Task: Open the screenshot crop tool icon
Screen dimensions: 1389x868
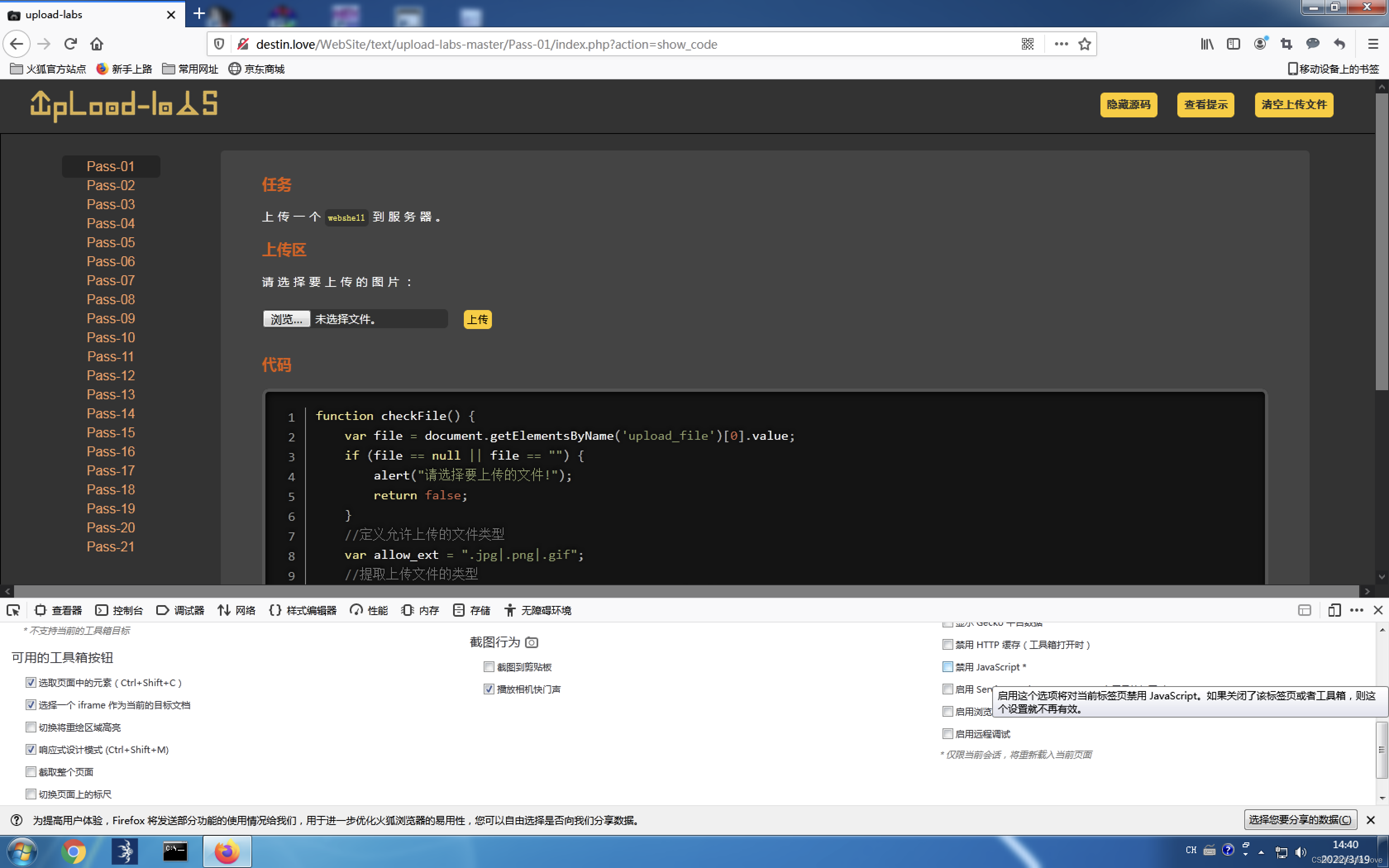Action: (x=1286, y=44)
